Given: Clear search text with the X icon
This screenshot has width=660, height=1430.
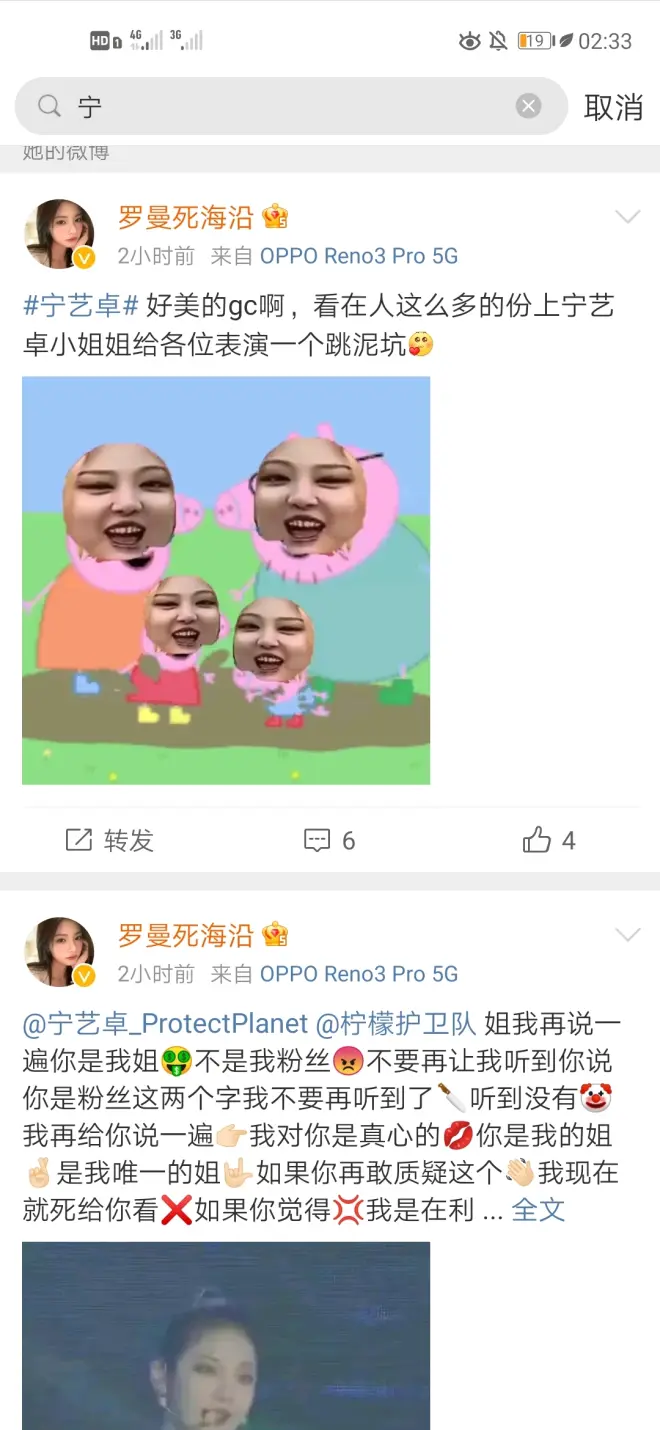Looking at the screenshot, I should pos(529,106).
